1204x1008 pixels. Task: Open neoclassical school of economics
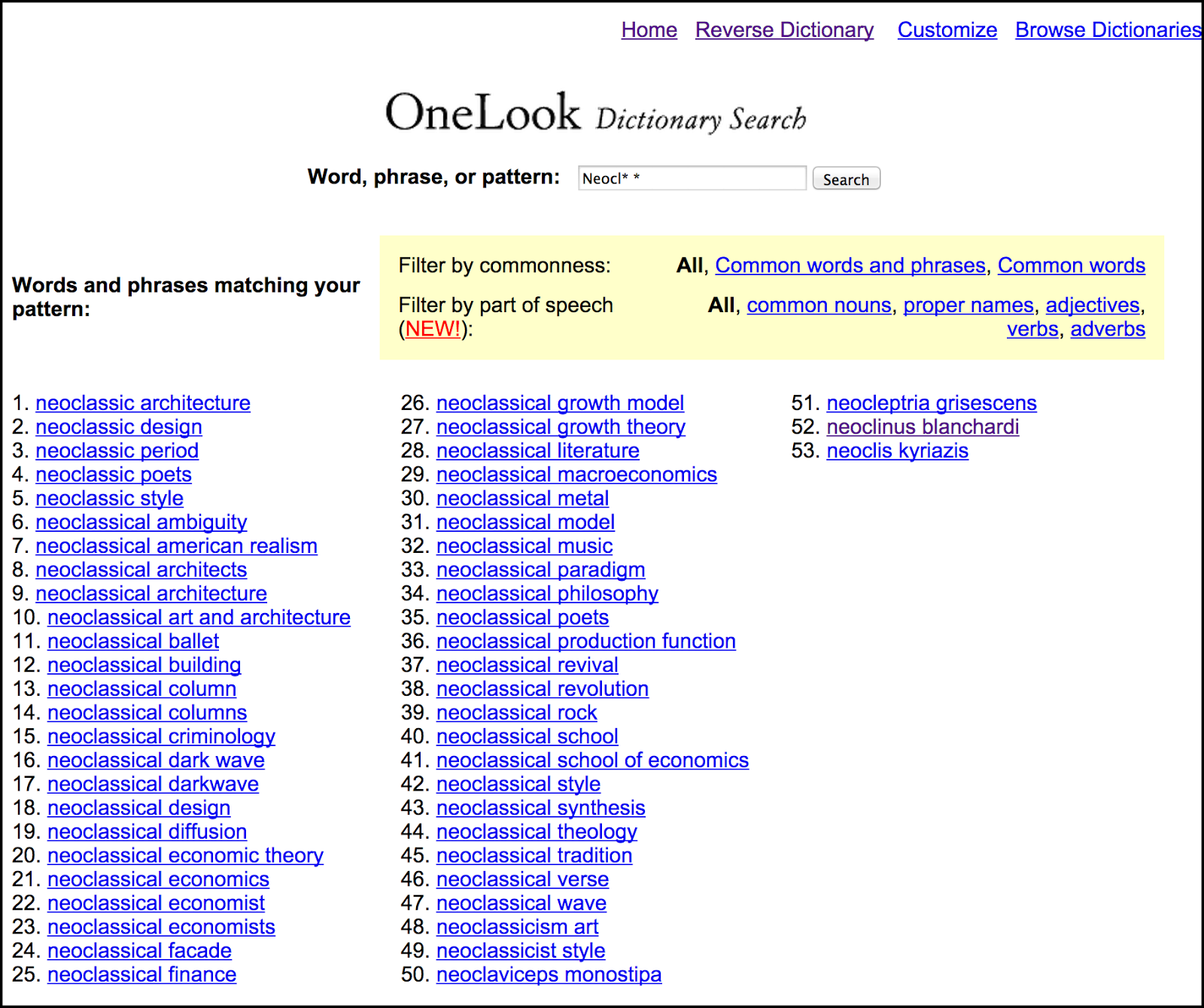coord(592,761)
